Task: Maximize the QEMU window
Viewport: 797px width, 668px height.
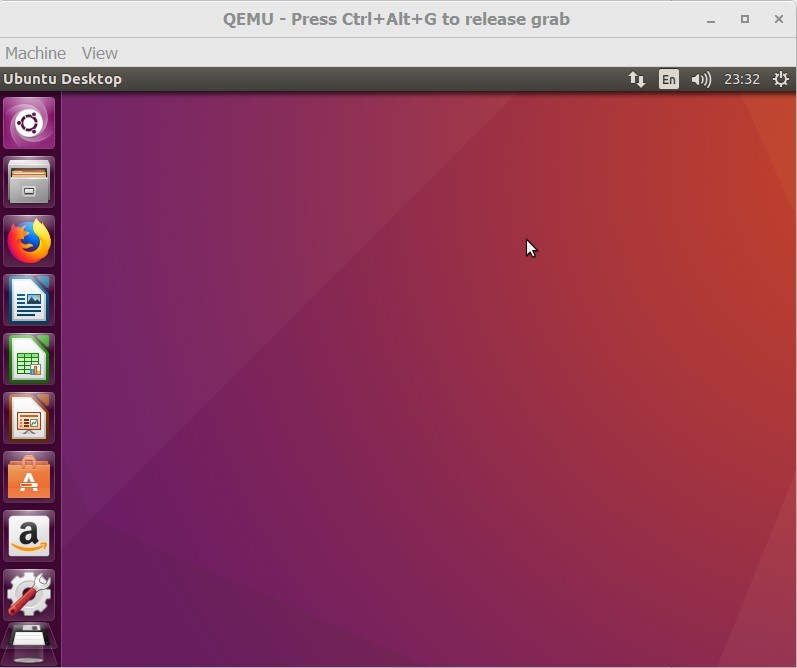Action: coord(745,19)
